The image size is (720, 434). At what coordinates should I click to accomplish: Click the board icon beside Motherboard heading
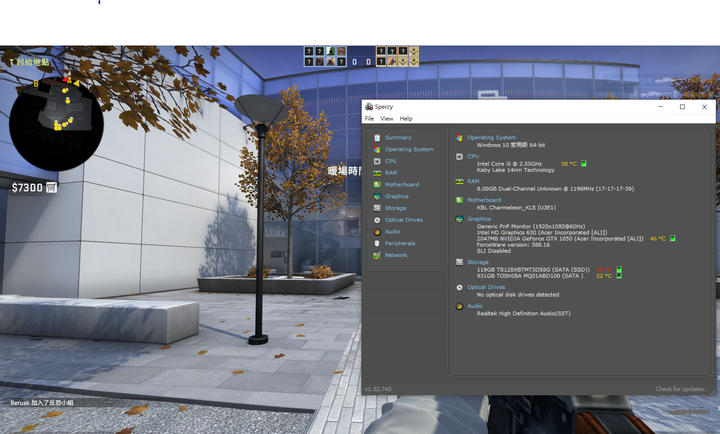(459, 200)
